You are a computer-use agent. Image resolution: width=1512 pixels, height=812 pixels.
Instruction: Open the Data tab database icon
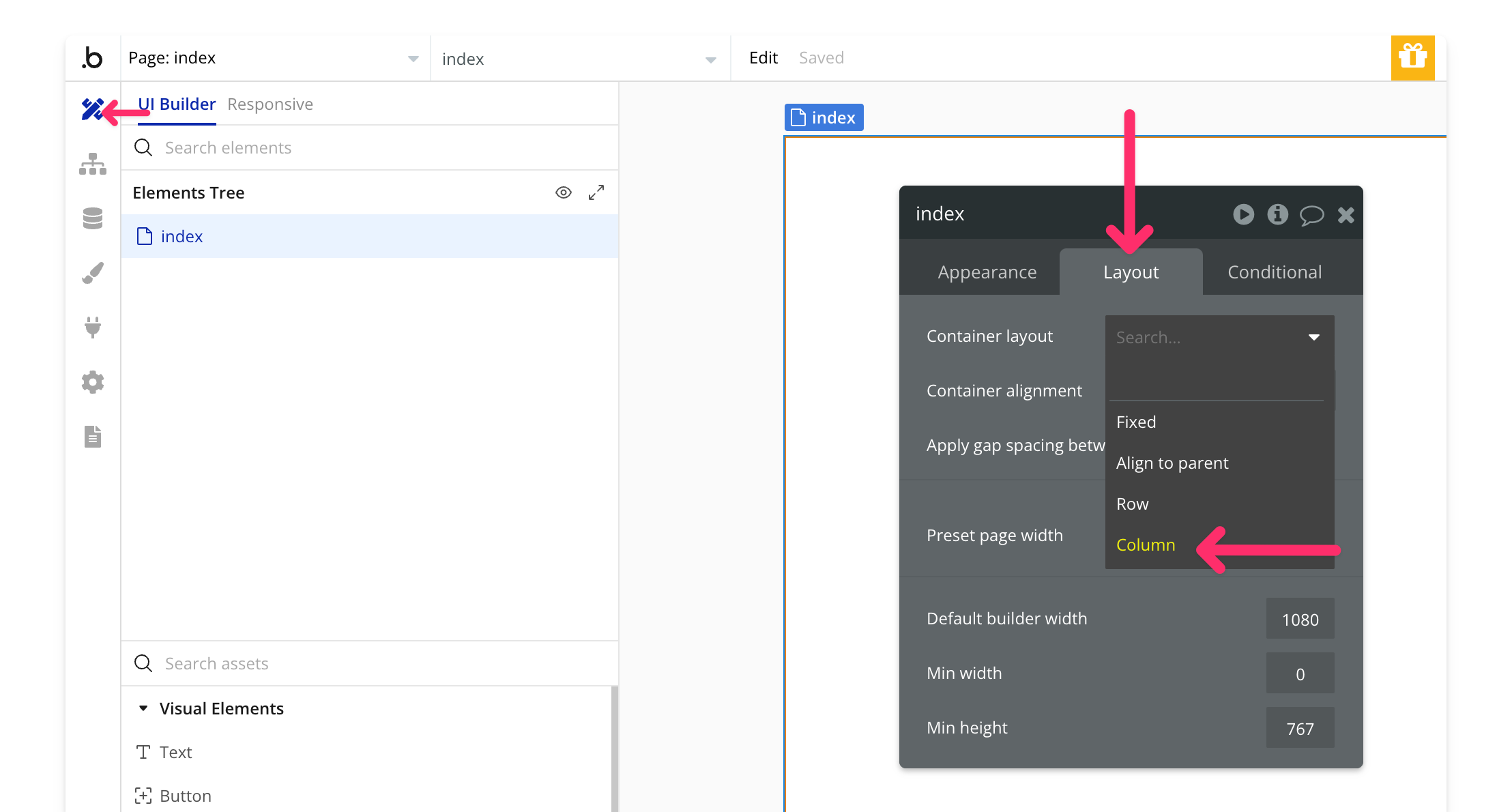[92, 218]
